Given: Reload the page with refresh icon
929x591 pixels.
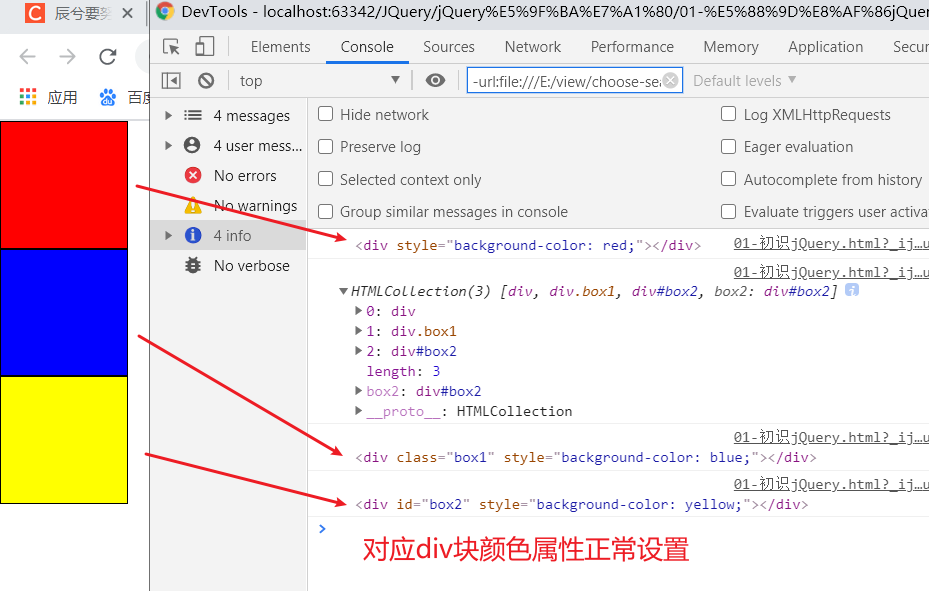Looking at the screenshot, I should pyautogui.click(x=107, y=57).
